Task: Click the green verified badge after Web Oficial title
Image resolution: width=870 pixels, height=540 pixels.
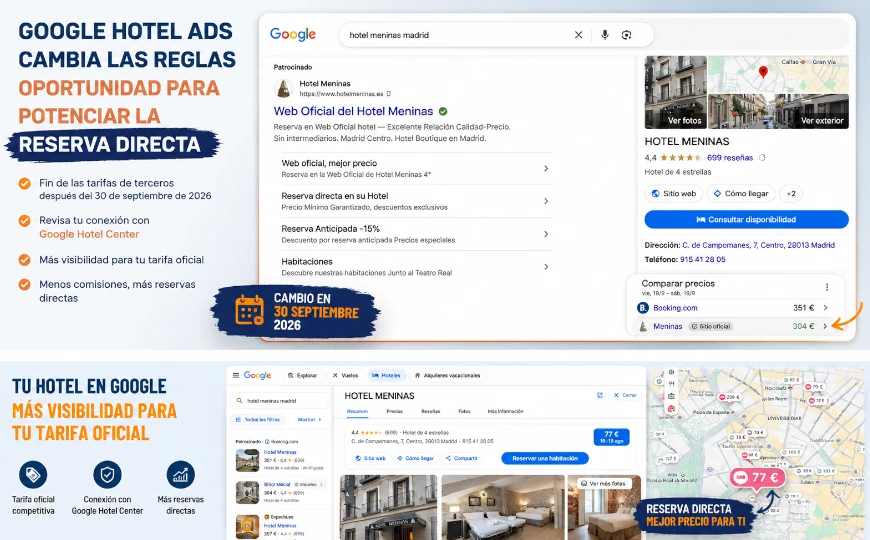Action: click(443, 111)
